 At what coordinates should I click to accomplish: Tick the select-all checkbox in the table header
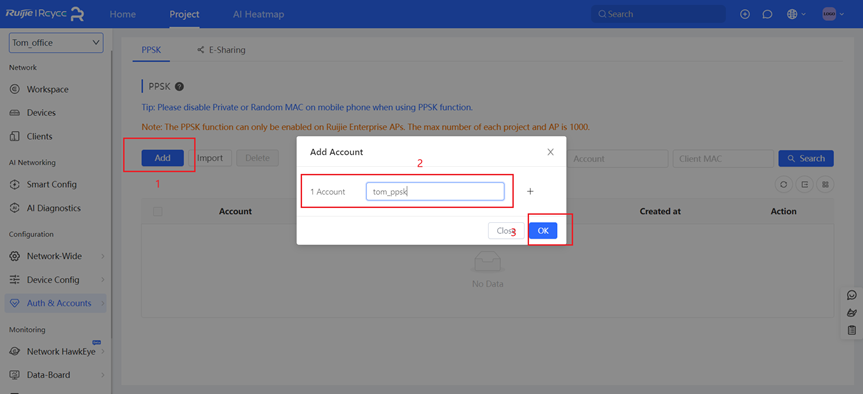pos(158,211)
